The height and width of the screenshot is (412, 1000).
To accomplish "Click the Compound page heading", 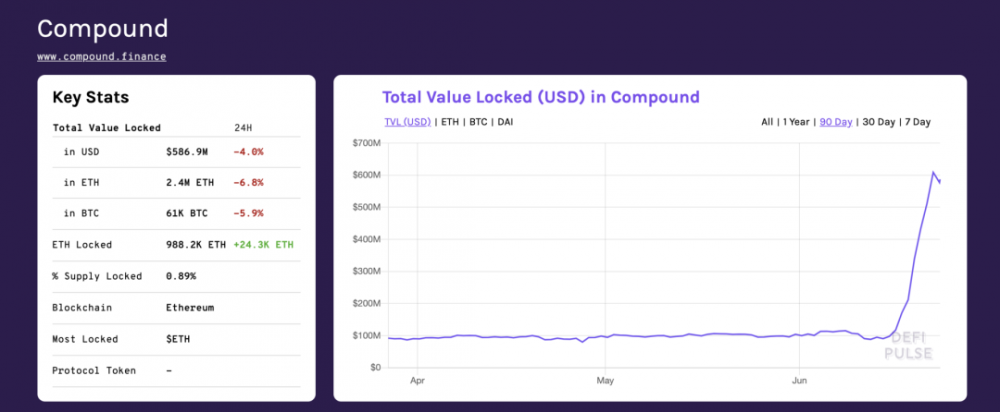I will point(102,28).
